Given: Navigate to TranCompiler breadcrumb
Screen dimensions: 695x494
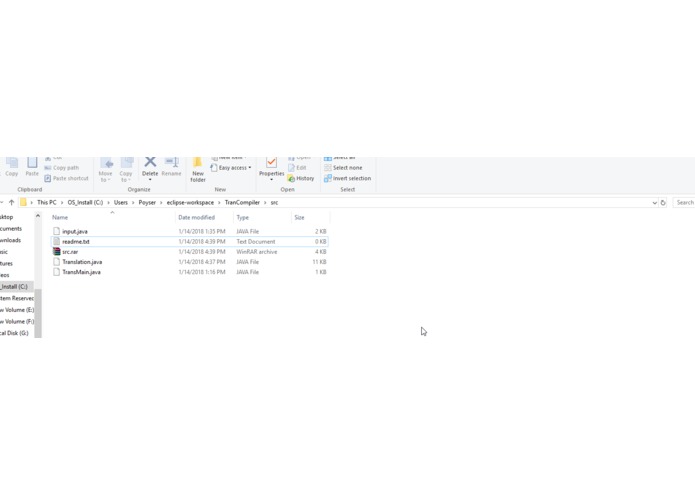Looking at the screenshot, I should point(242,202).
